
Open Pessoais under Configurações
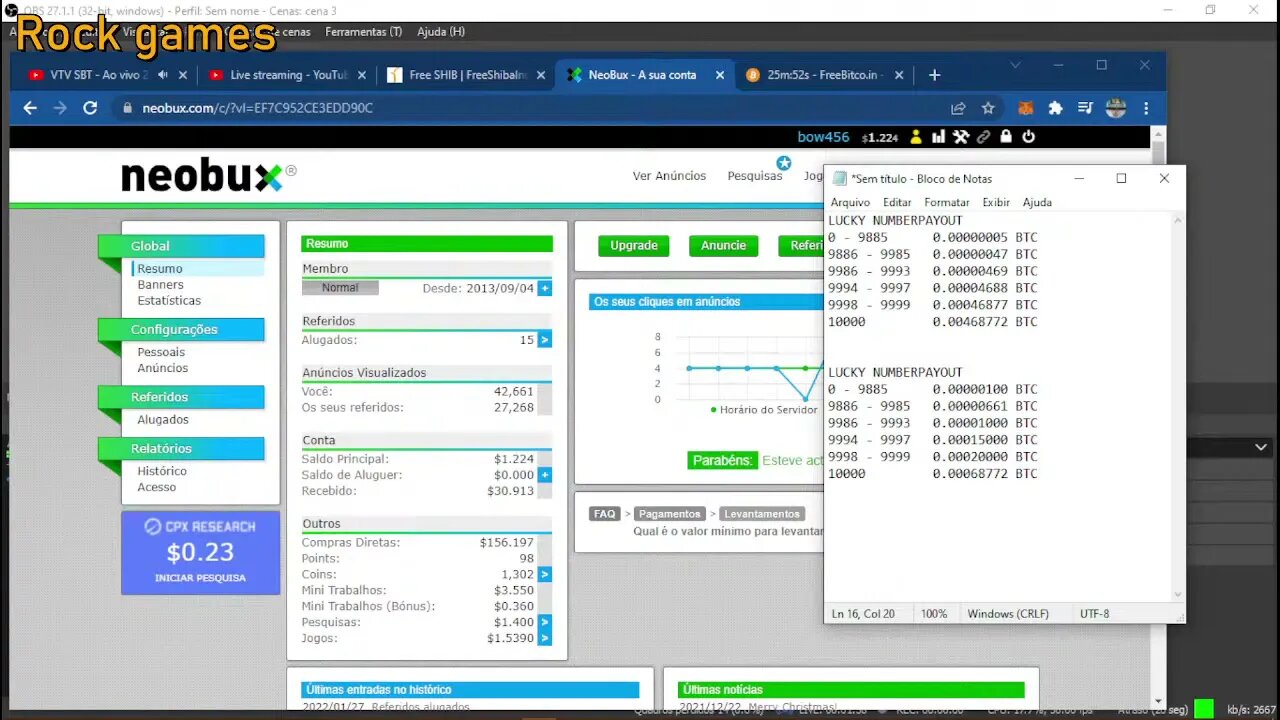point(161,352)
